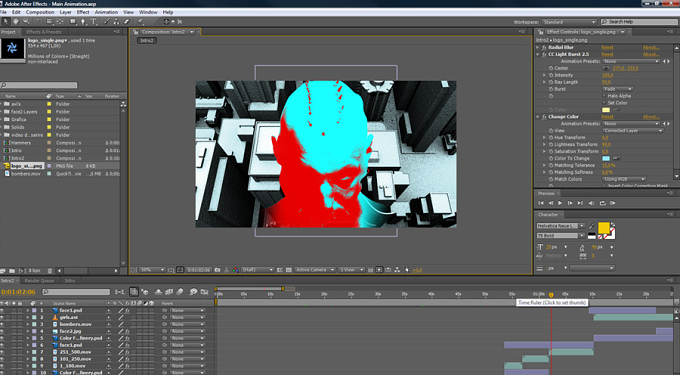Open the Animation menu
Screen dimensions: 680x375
click(x=106, y=12)
